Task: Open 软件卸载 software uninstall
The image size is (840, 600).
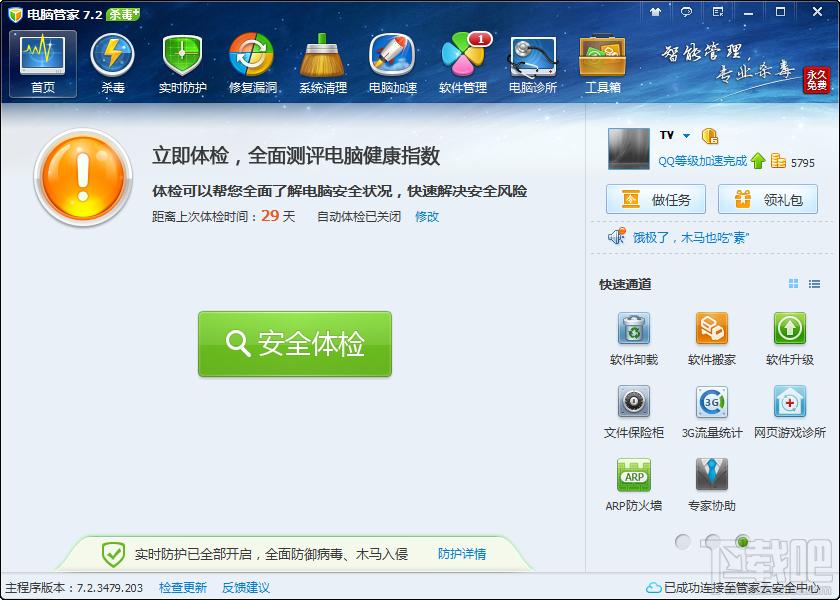Action: click(634, 339)
